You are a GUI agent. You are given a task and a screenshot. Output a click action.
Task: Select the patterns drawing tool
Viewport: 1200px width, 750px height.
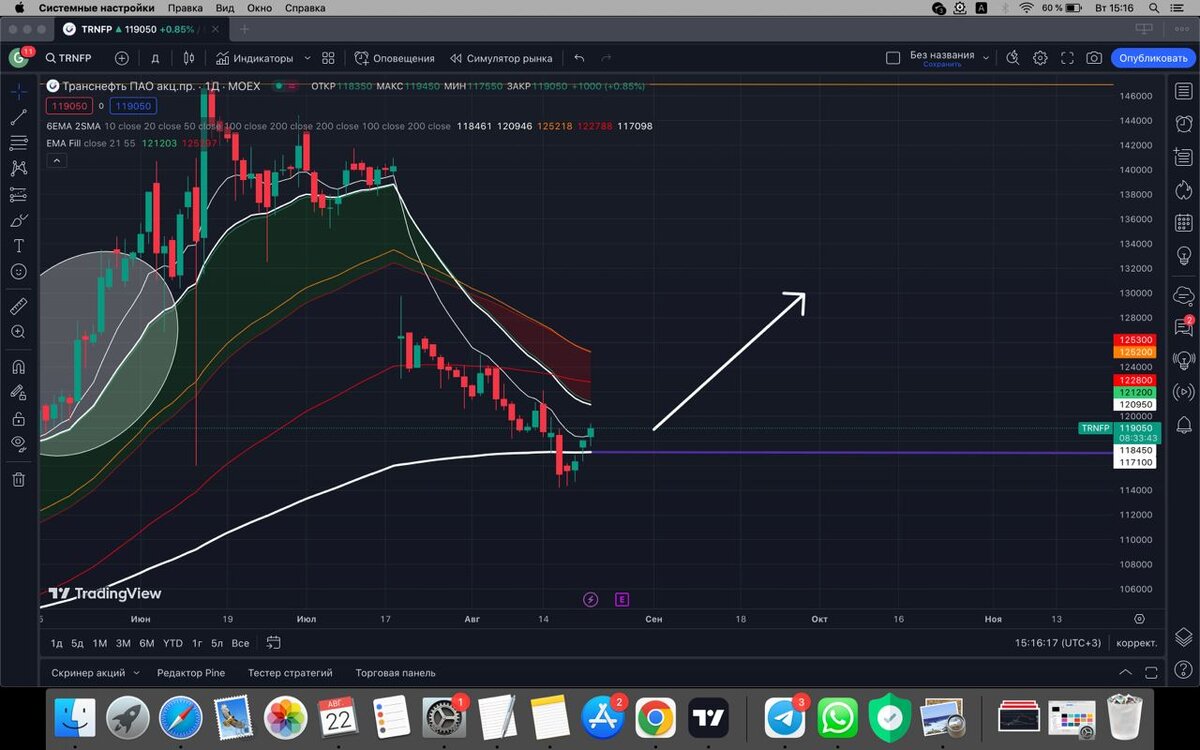[x=18, y=168]
